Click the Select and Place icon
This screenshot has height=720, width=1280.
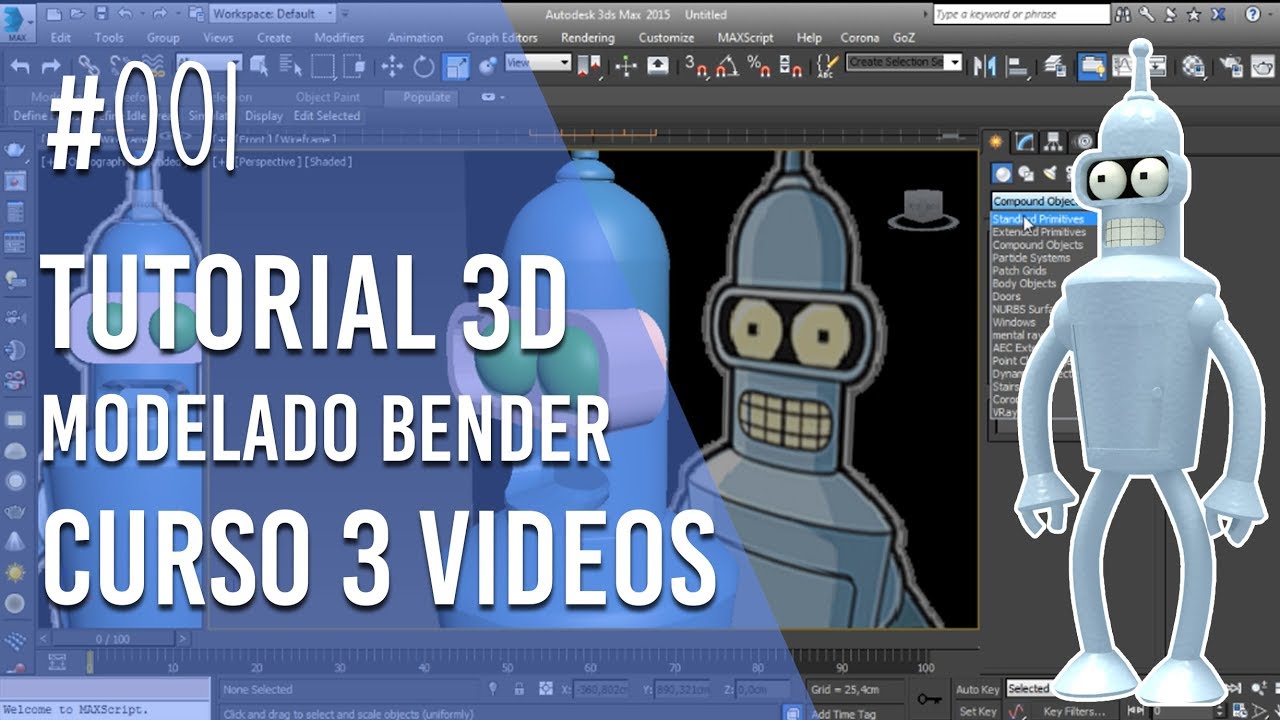click(488, 66)
